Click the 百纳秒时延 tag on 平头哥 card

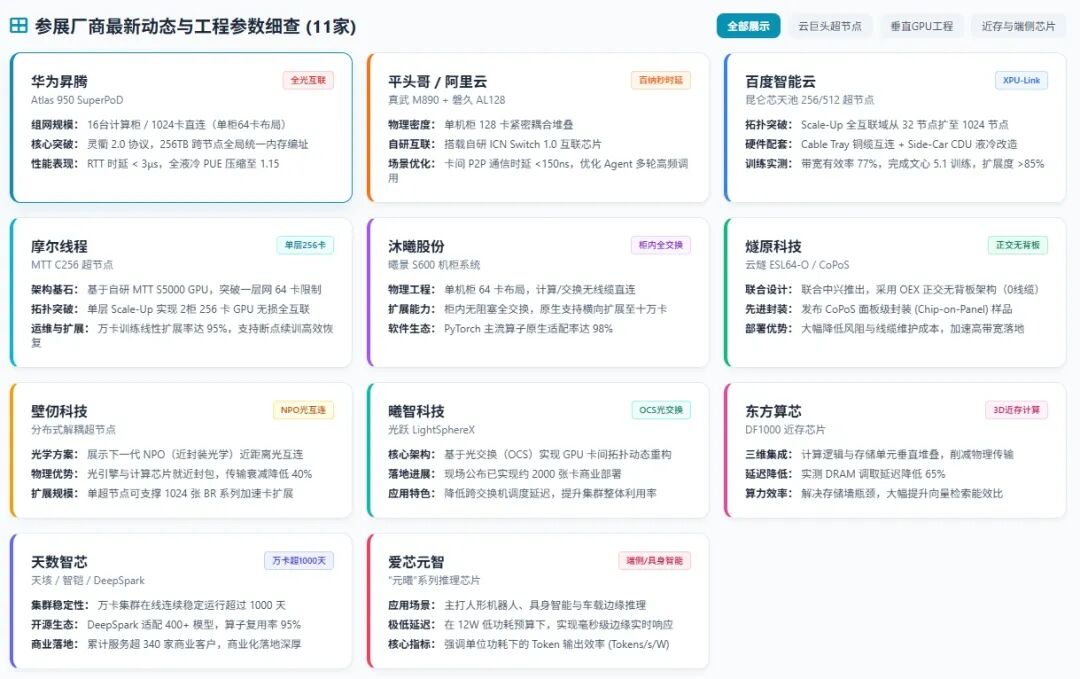(661, 80)
